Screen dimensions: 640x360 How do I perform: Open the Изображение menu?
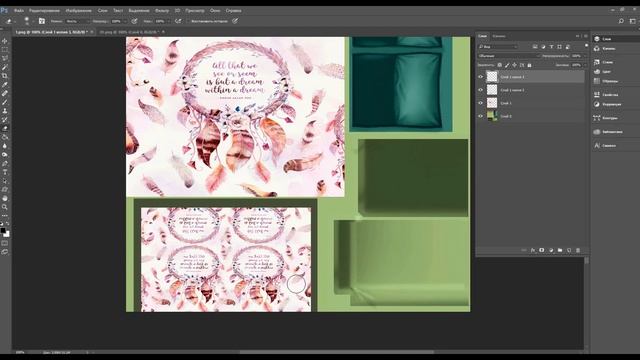78,11
